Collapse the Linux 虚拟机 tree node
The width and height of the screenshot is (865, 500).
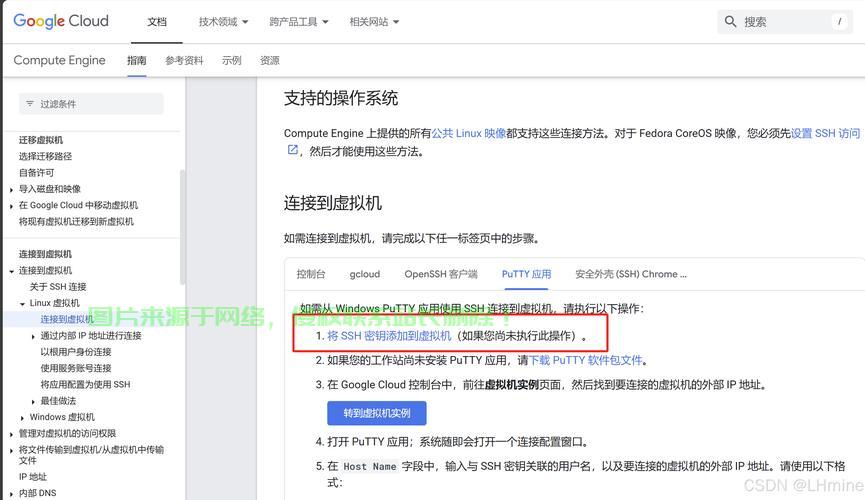coord(23,304)
